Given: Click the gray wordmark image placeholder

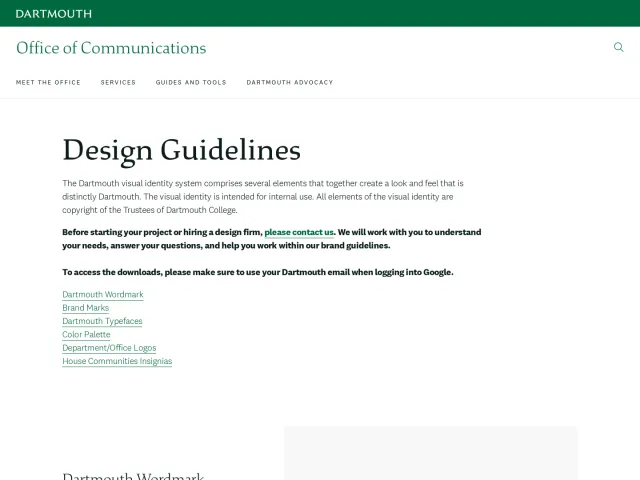Looking at the screenshot, I should point(431,453).
